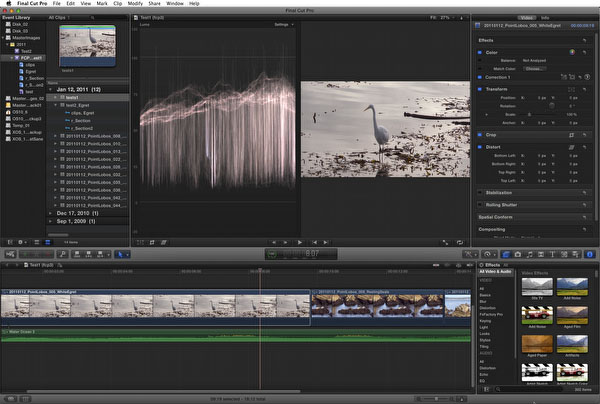
Task: Collapse the test2_Egret clip disclosure triangle
Action: pos(55,105)
